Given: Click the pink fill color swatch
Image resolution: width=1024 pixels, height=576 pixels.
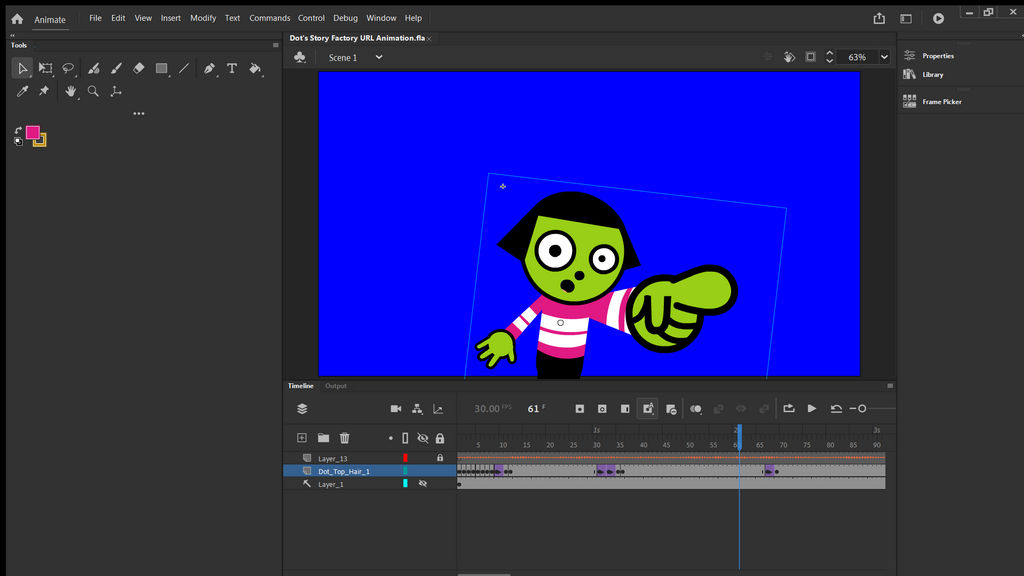Looking at the screenshot, I should (x=33, y=131).
